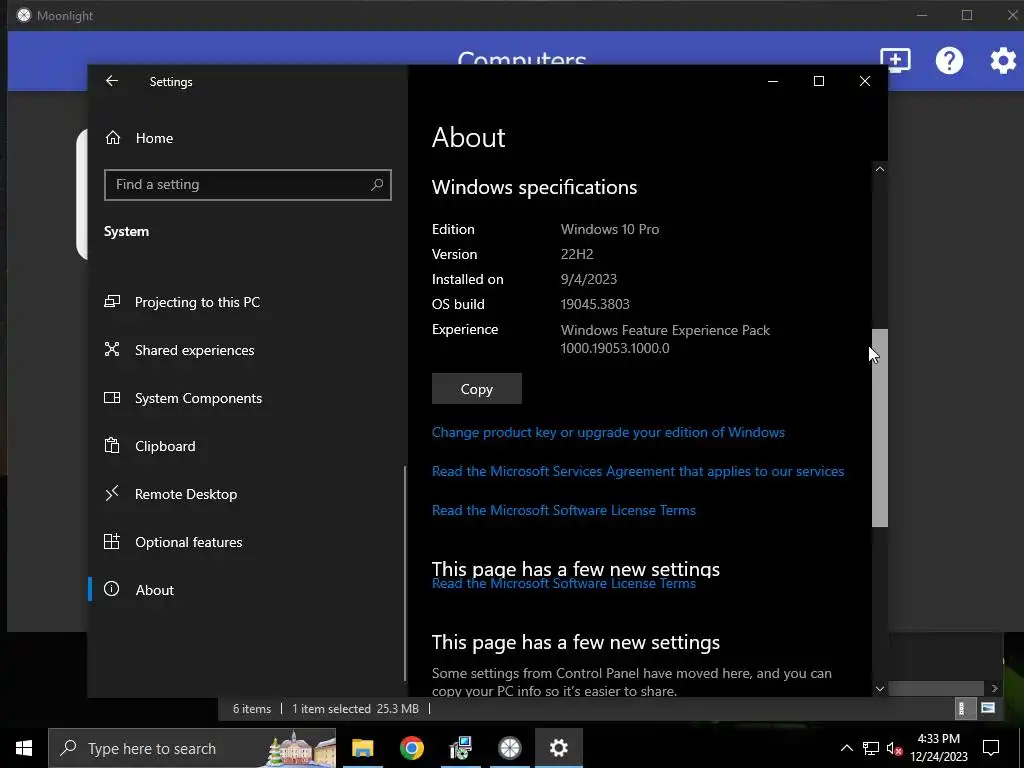Image resolution: width=1024 pixels, height=768 pixels.
Task: Click the Home icon in Settings sidebar
Action: coord(113,138)
